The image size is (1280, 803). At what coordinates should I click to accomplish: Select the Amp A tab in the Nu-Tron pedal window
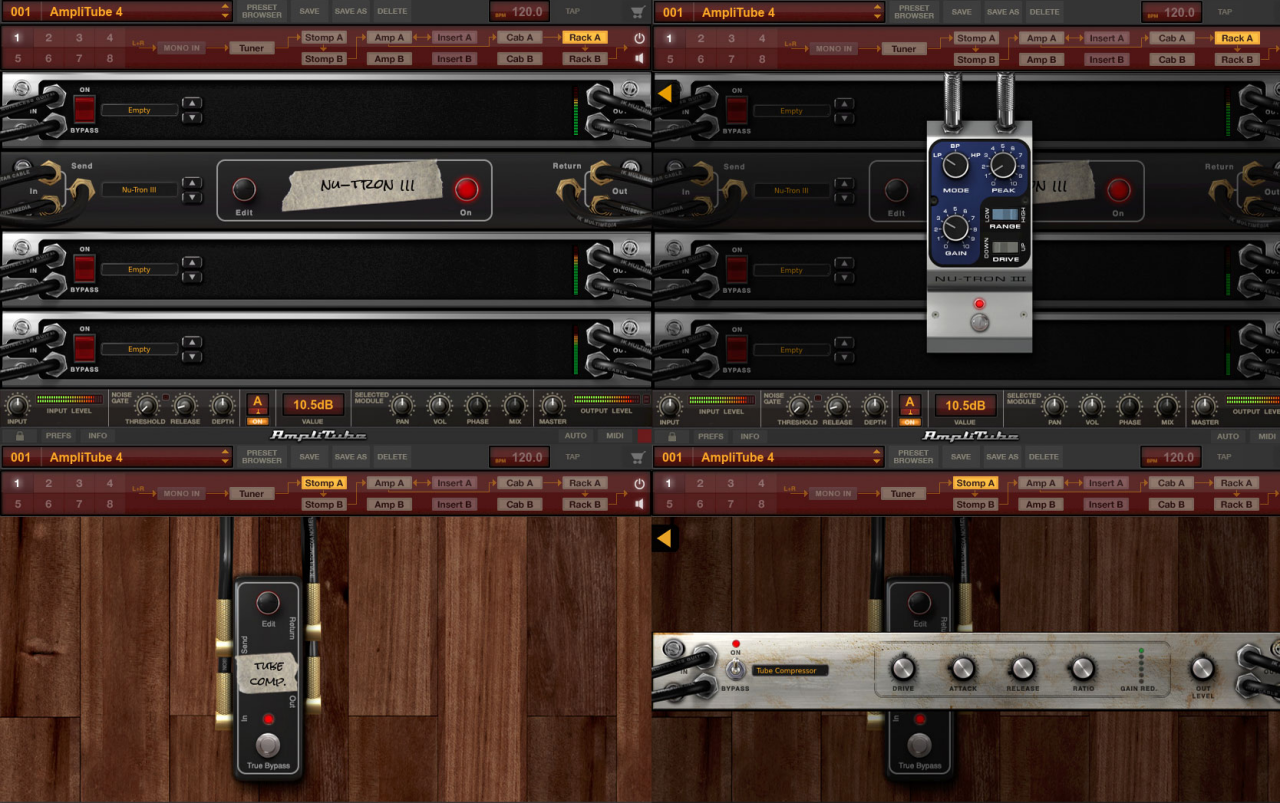coord(1041,38)
